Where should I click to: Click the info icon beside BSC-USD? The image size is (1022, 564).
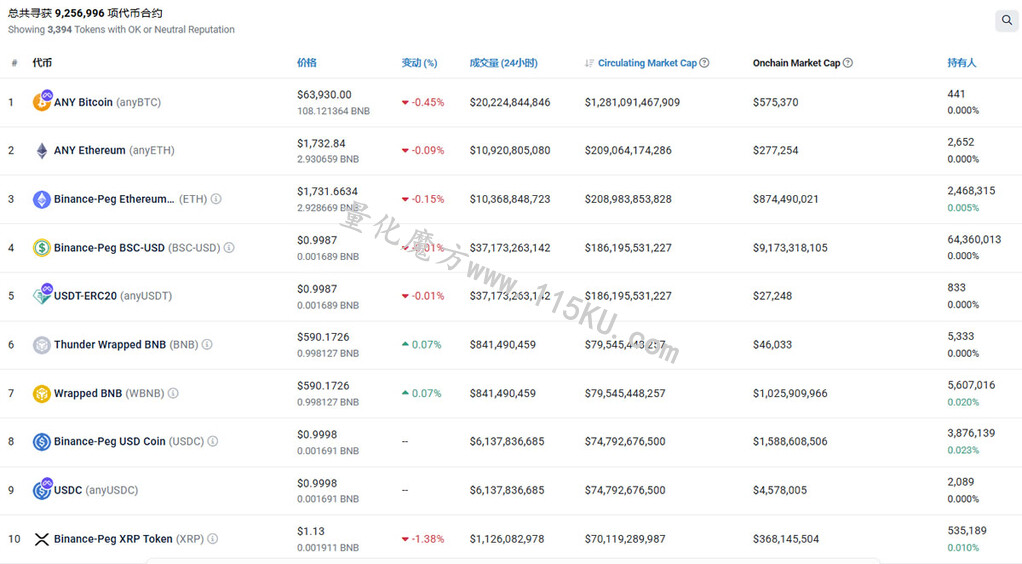point(229,248)
